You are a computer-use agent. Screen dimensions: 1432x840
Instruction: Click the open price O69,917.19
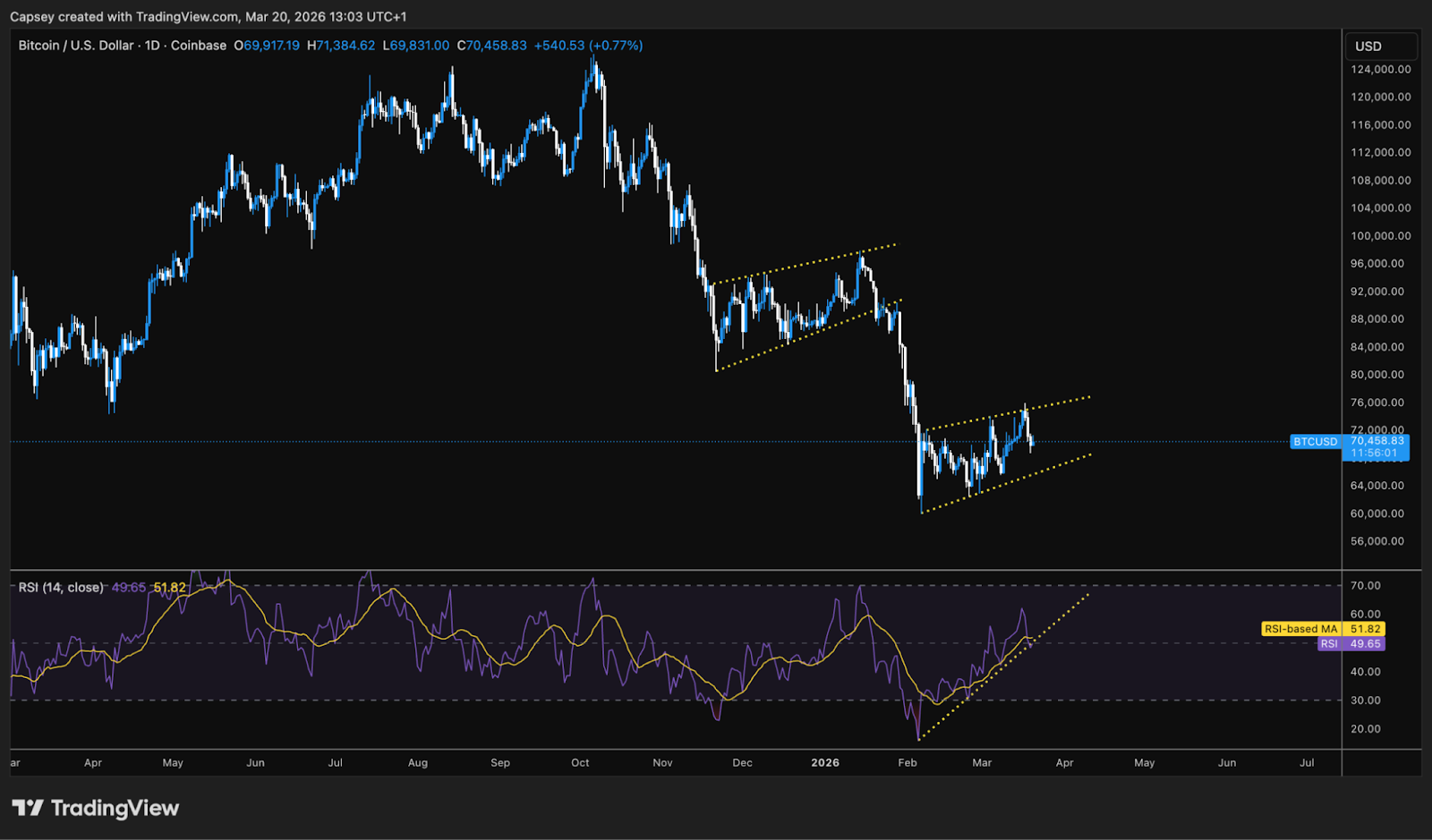[267, 45]
